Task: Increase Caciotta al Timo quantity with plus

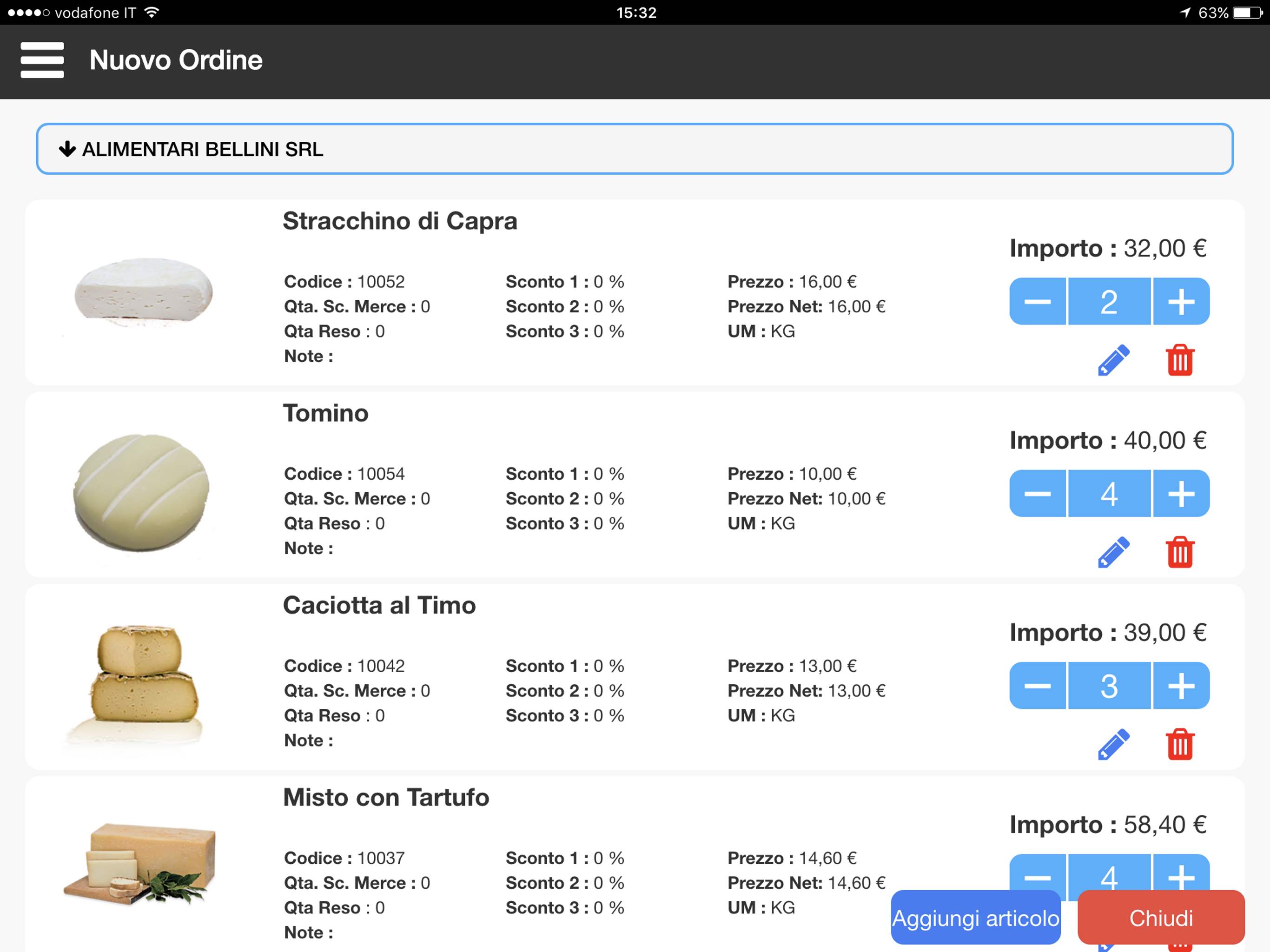Action: point(1181,686)
